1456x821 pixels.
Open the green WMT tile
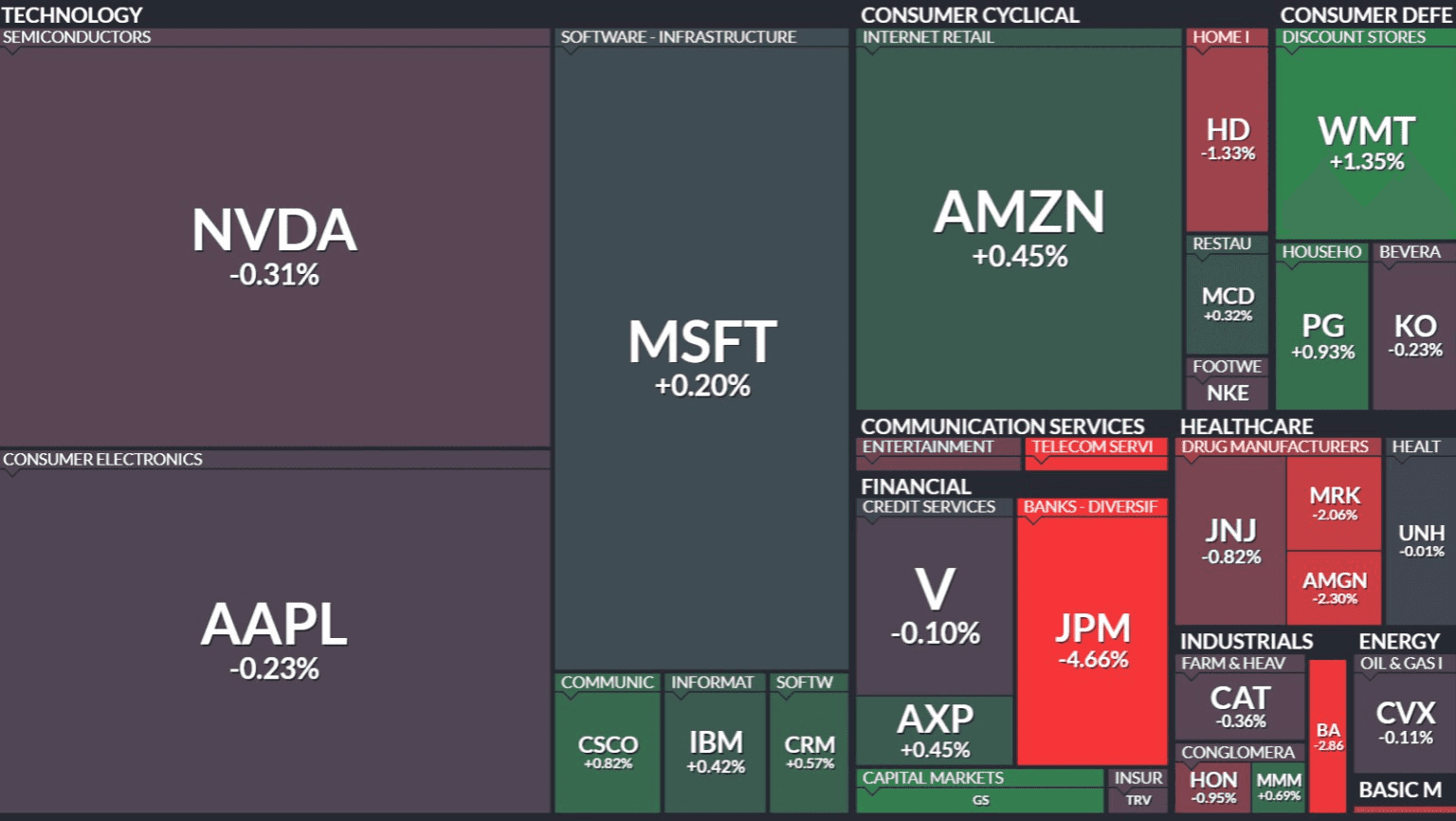click(1365, 142)
